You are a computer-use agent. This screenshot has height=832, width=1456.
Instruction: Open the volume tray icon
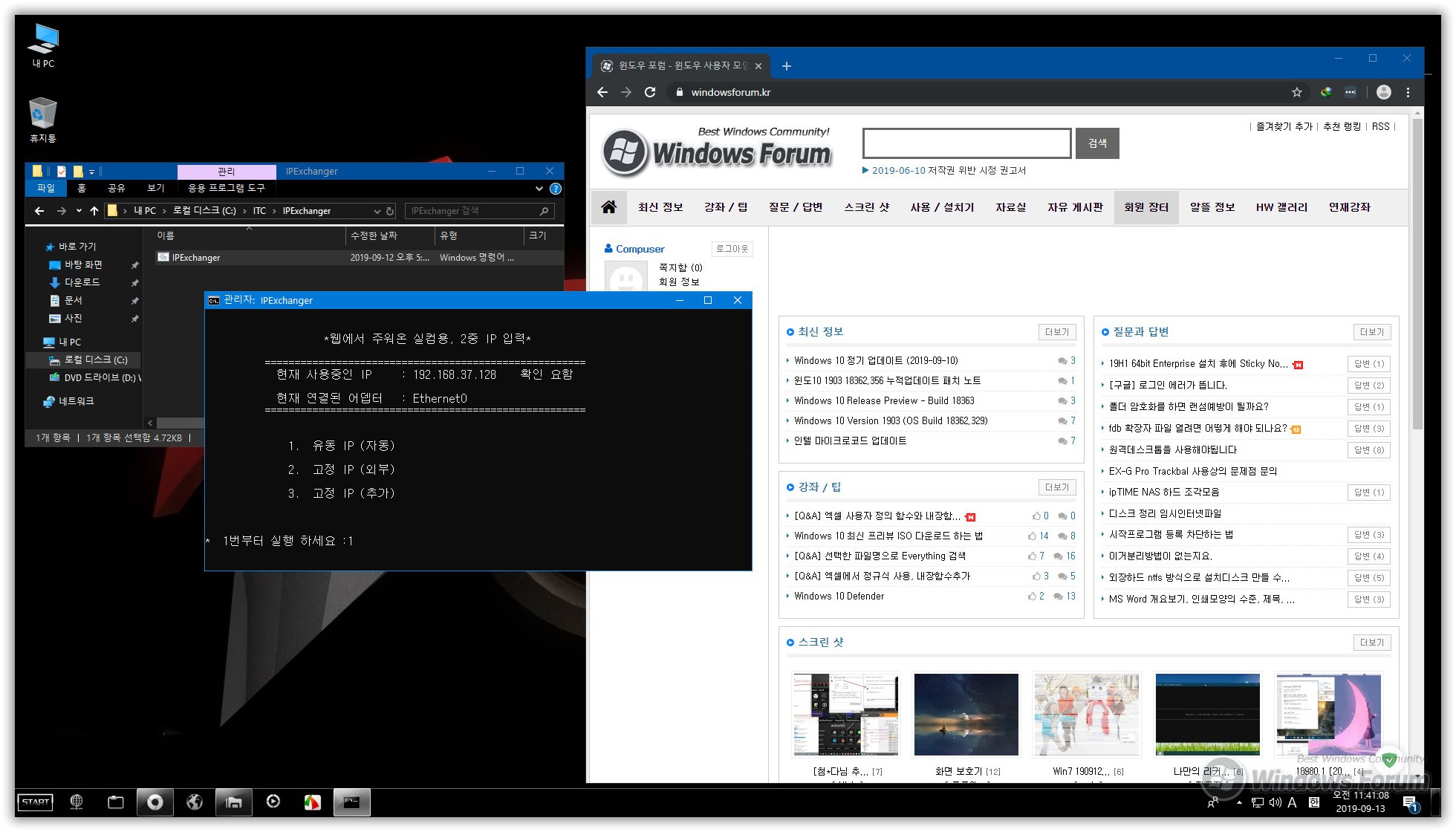[x=1275, y=802]
